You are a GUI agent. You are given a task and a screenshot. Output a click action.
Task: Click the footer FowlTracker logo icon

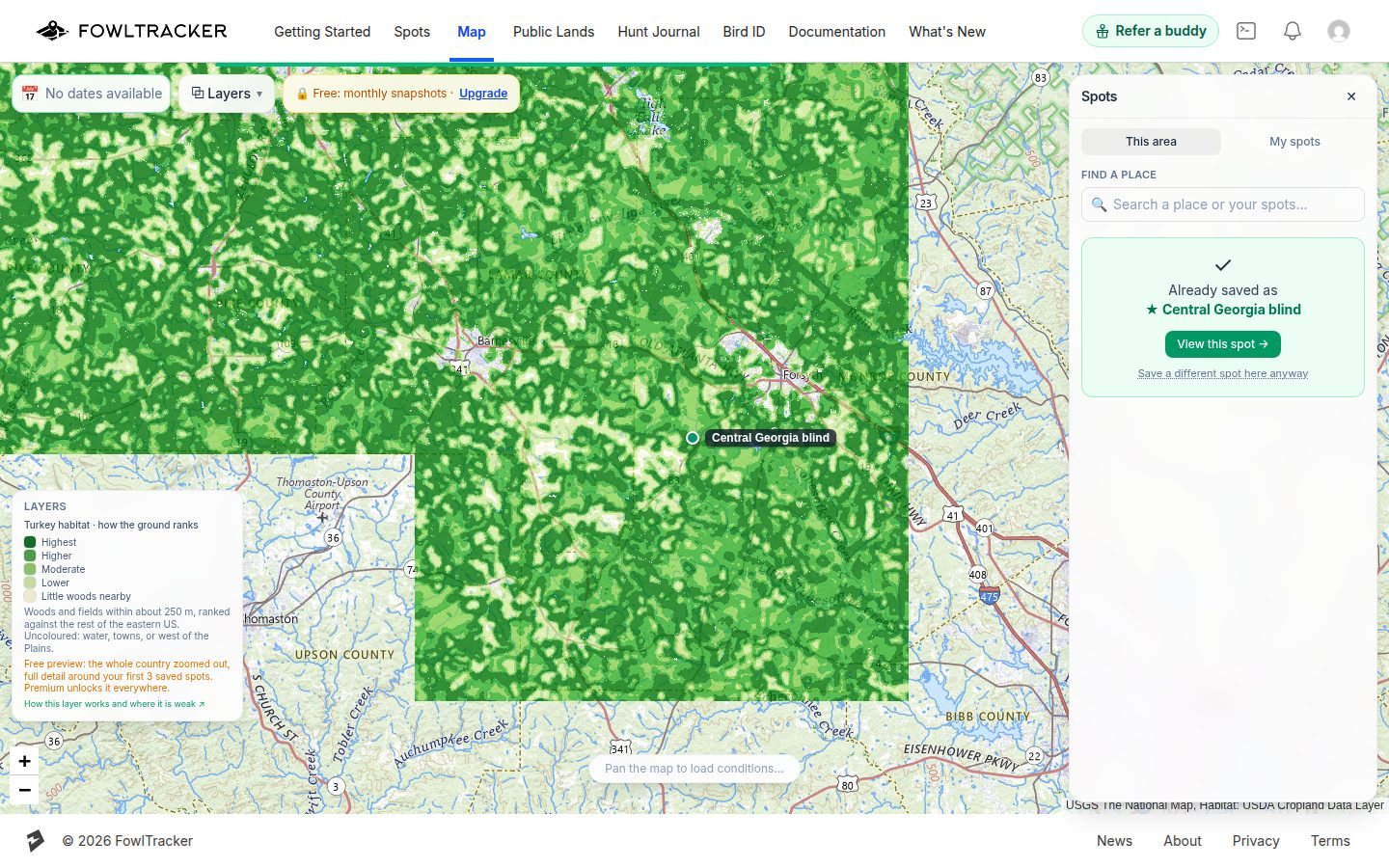point(36,841)
